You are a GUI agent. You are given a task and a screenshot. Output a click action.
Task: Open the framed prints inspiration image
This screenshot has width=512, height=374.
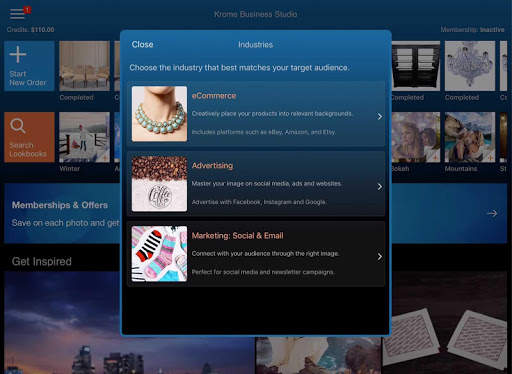[x=445, y=323]
